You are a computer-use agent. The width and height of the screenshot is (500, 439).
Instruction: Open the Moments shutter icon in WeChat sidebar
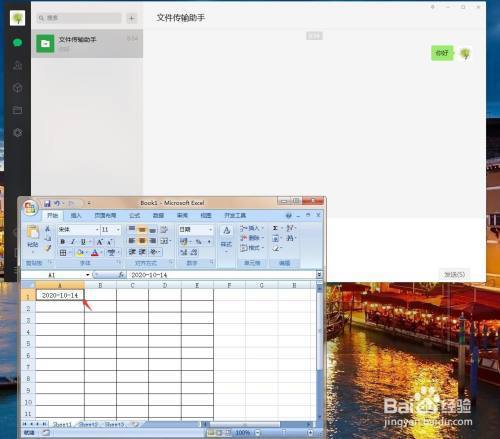pos(17,133)
